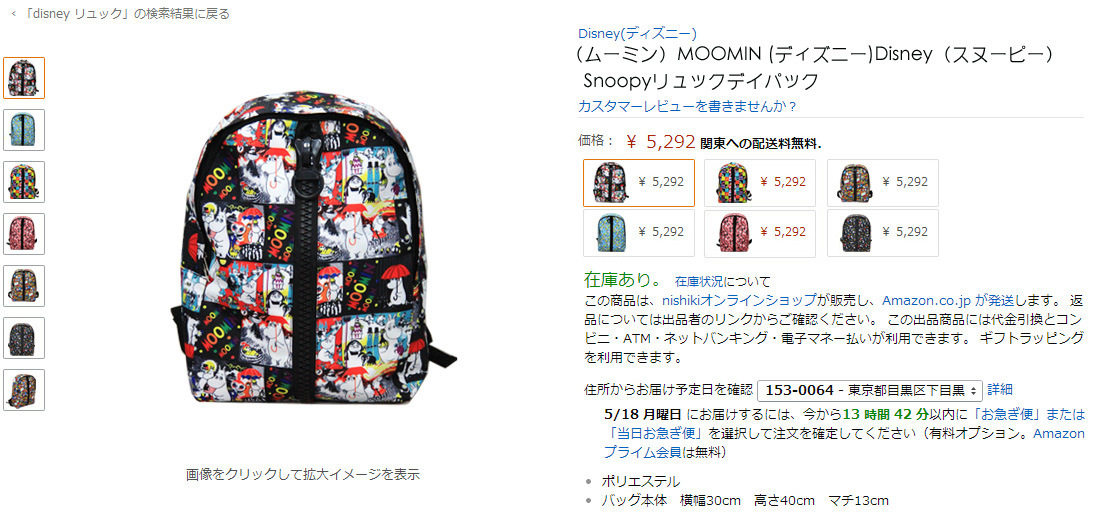
Task: Open the 153-0064 delivery address dropdown
Action: [x=870, y=390]
